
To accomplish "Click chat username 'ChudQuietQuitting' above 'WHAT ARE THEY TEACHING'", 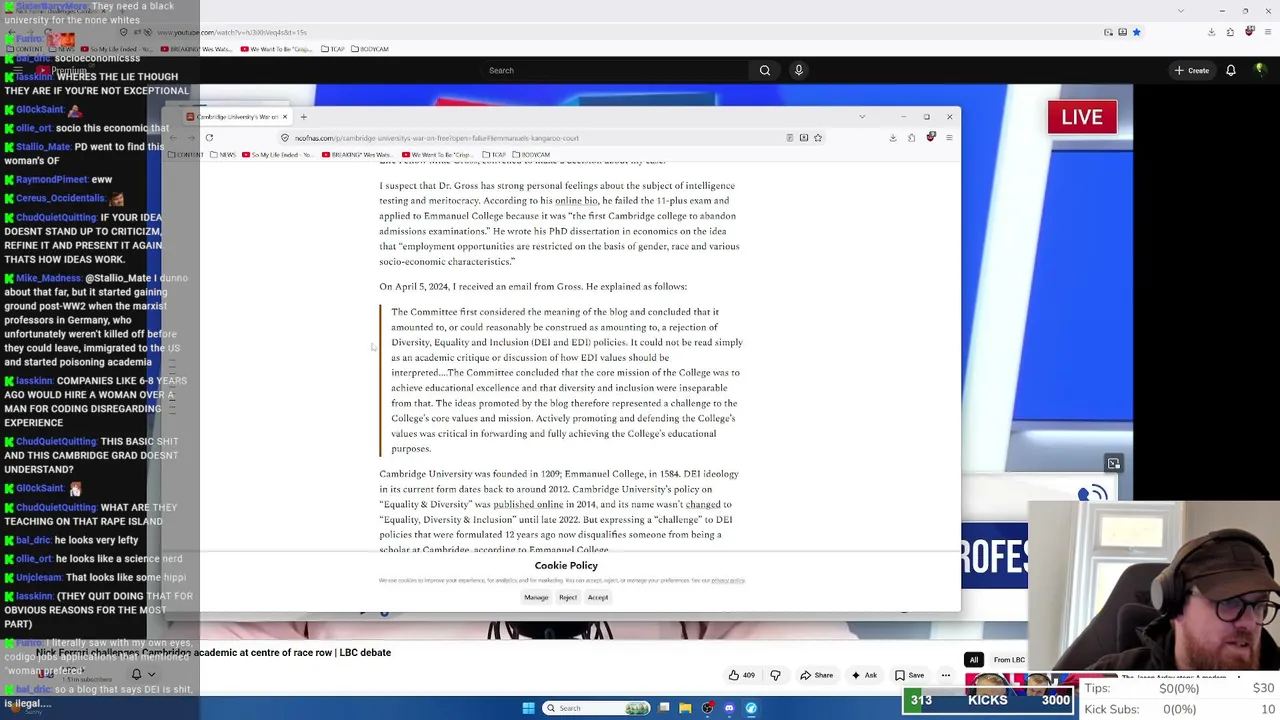I will coord(55,508).
